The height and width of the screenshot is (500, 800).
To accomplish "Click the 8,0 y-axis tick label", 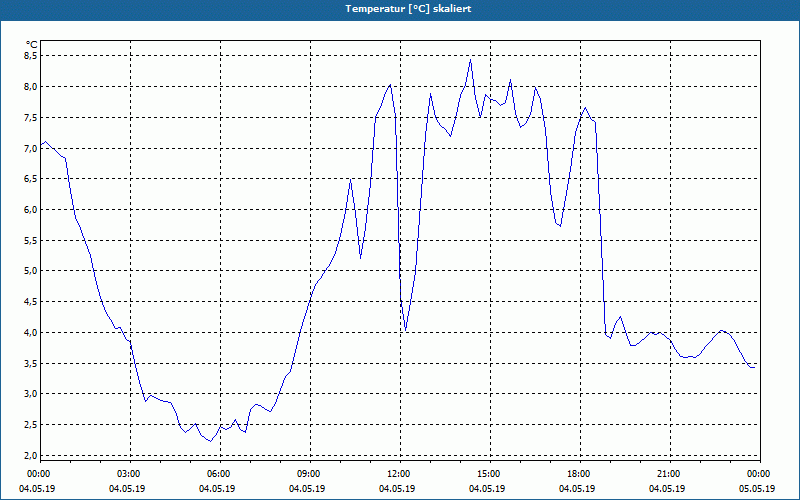I will [31, 86].
